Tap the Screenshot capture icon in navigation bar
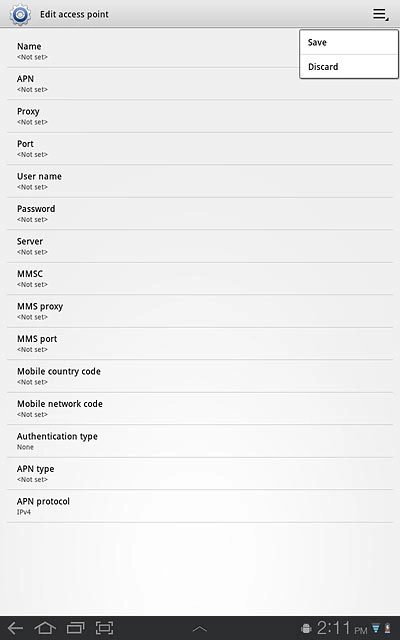400x640 pixels. pos(104,628)
